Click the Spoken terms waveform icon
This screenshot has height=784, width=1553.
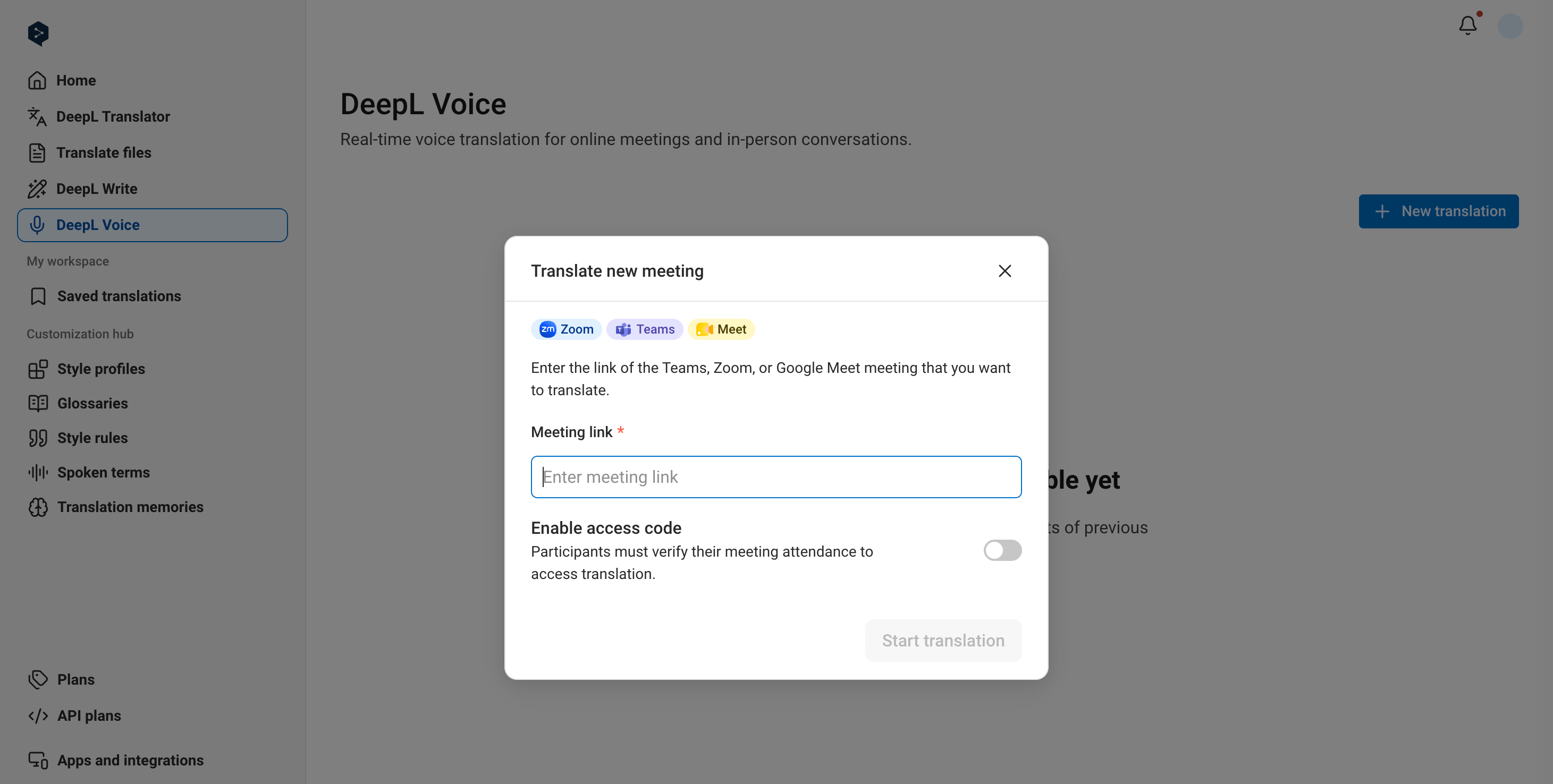coord(38,472)
